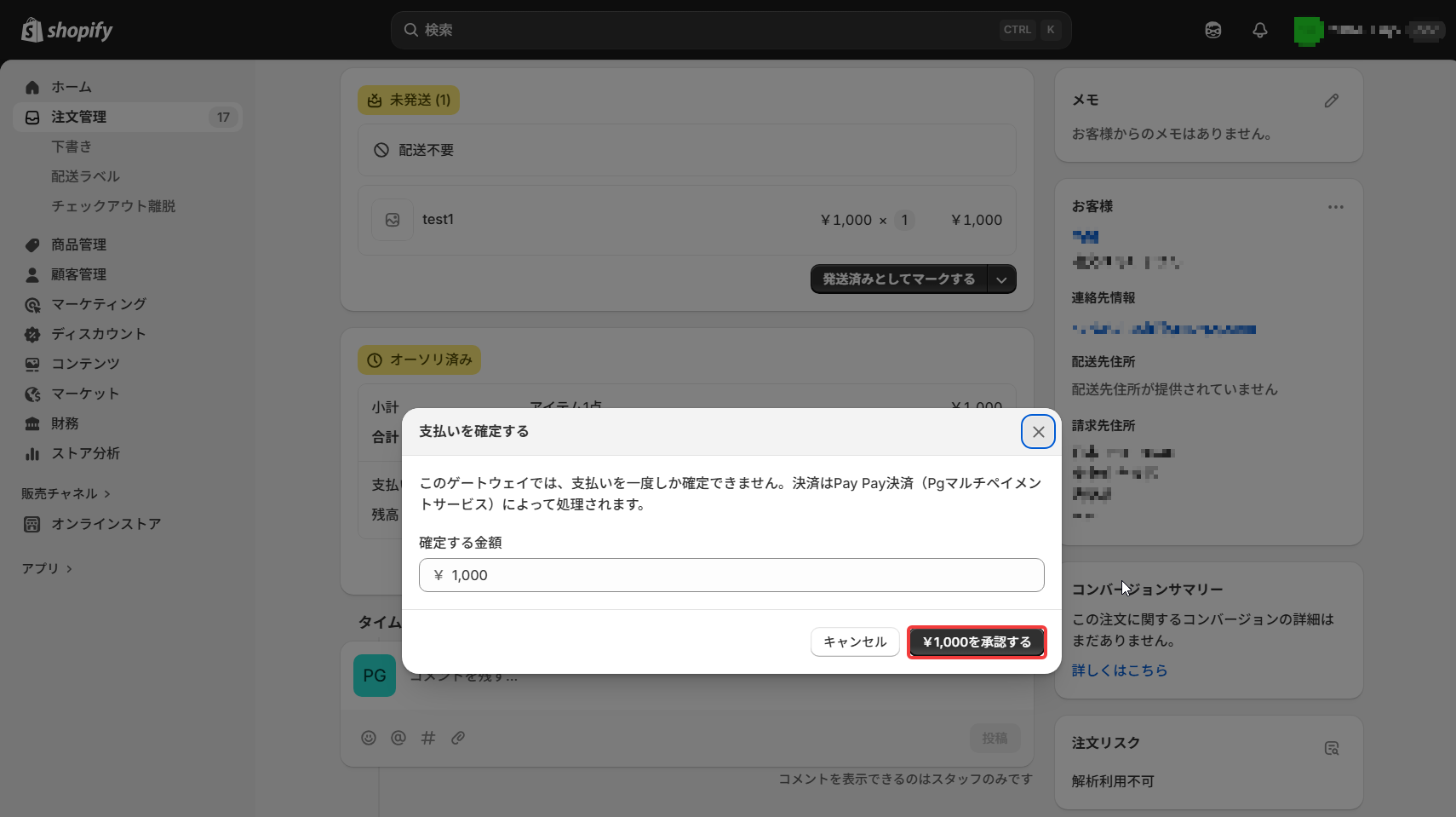Viewport: 1456px width, 817px height.
Task: Click the analytics bar chart icon
Action: tap(32, 453)
